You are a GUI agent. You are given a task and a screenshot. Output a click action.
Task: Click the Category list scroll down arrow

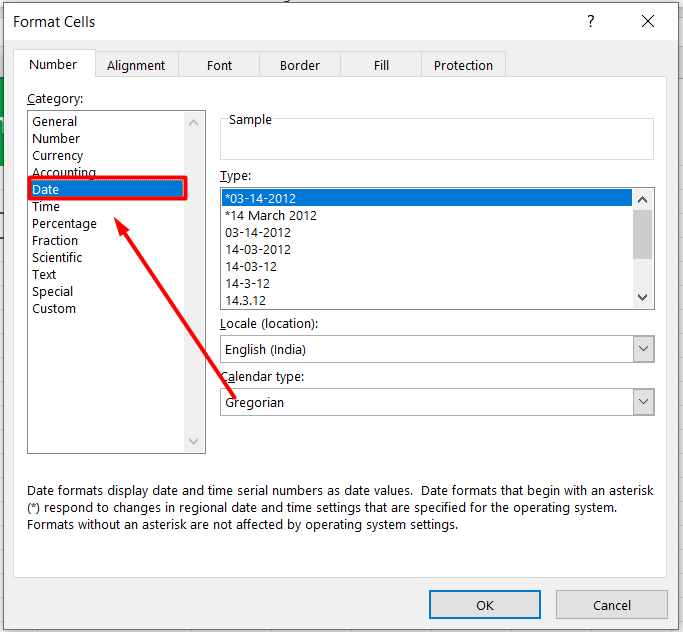(194, 441)
